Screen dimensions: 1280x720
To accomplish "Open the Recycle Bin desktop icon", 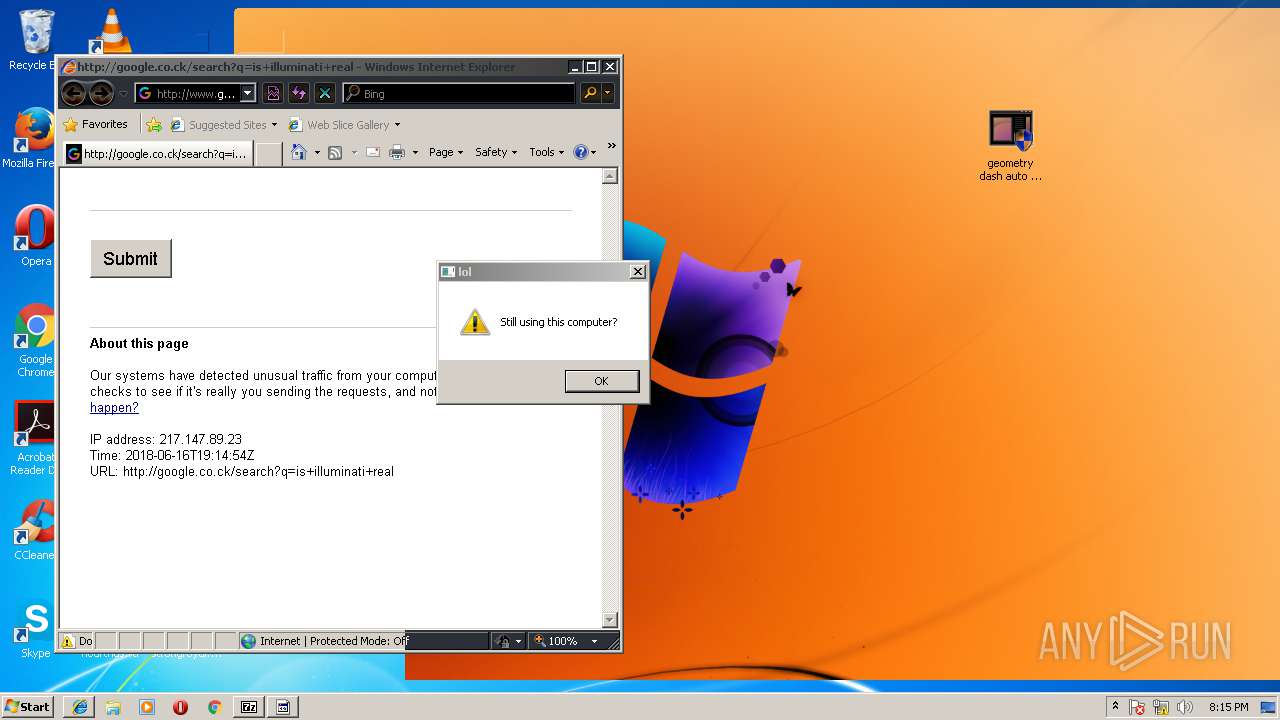I will pos(37,40).
